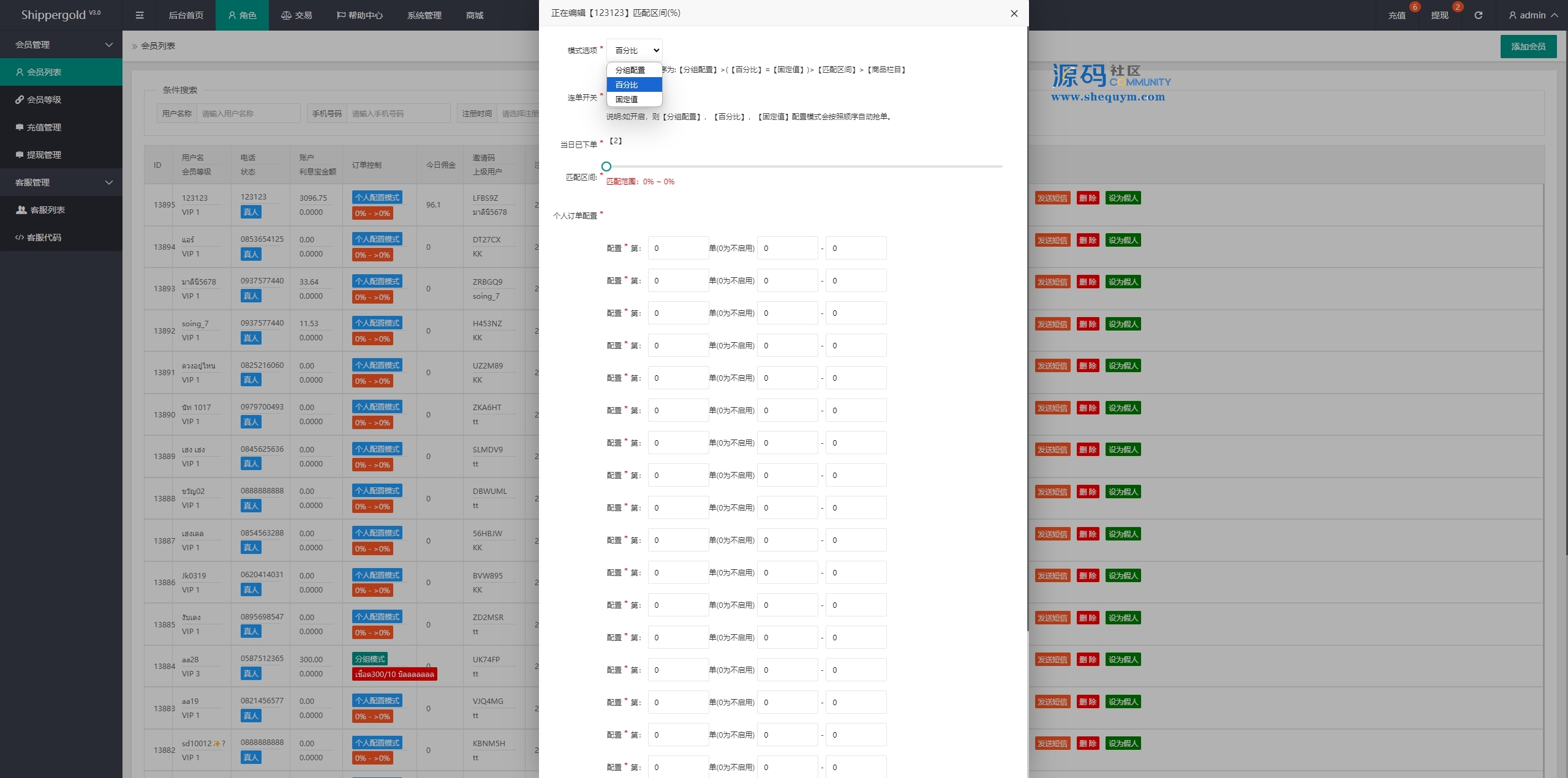Viewport: 1568px width, 778px height.
Task: Choose 分组配置 from the mode list
Action: [635, 70]
